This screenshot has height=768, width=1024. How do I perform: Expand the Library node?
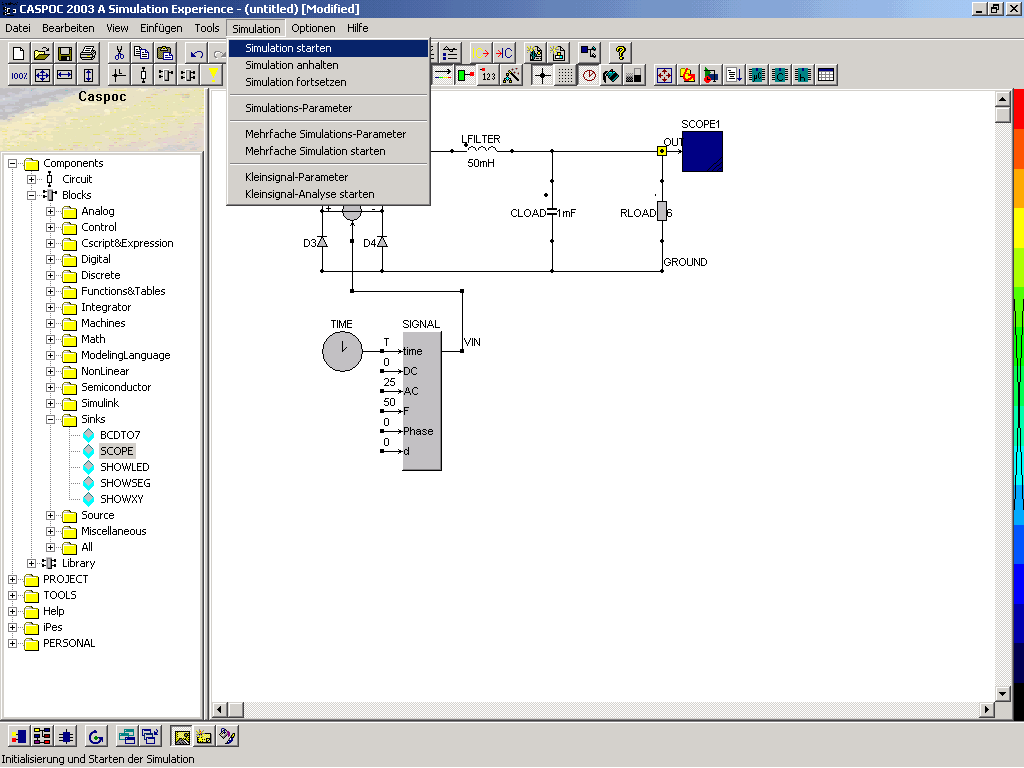(x=31, y=563)
